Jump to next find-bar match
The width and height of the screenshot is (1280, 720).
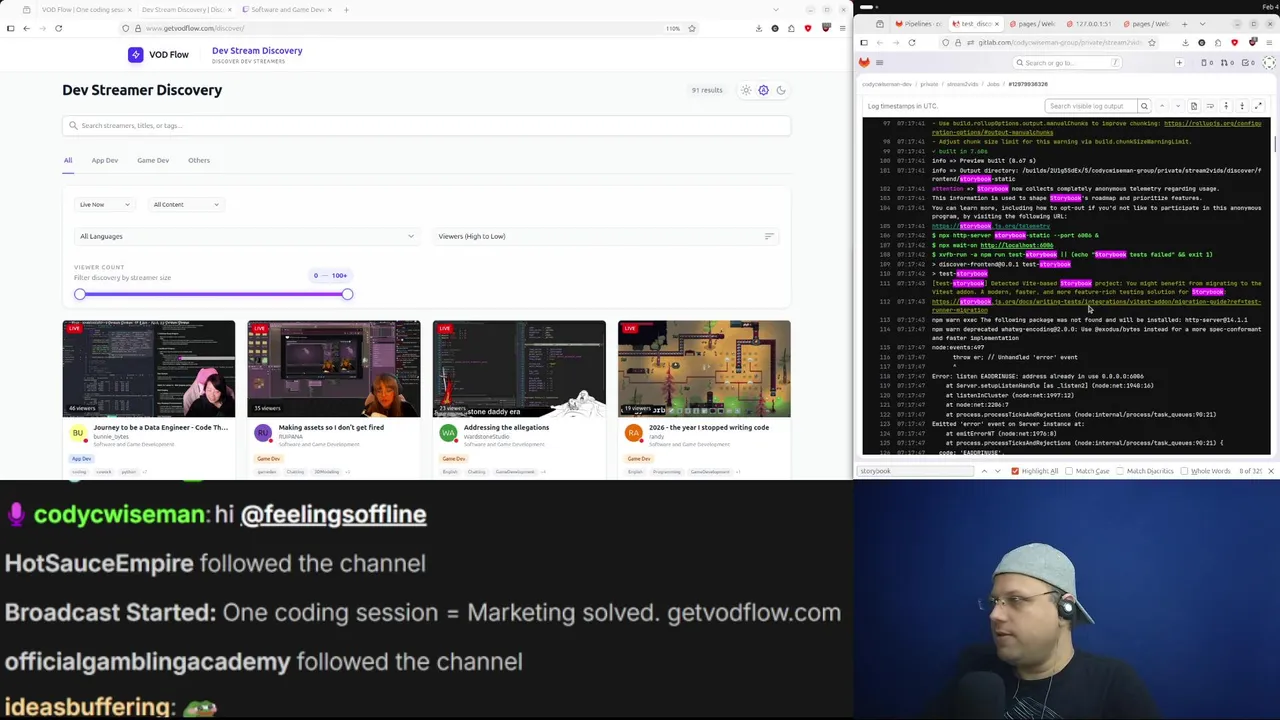click(998, 471)
